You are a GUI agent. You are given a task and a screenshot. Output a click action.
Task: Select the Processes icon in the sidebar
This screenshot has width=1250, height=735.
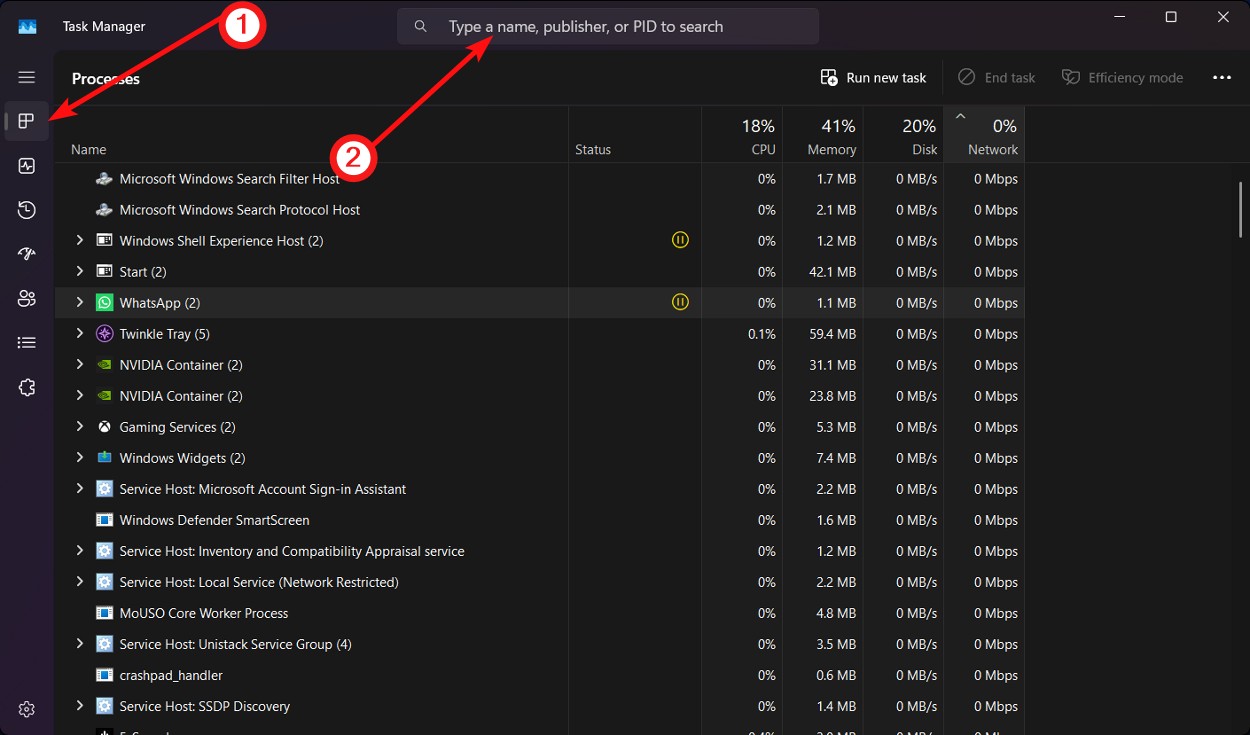point(26,121)
